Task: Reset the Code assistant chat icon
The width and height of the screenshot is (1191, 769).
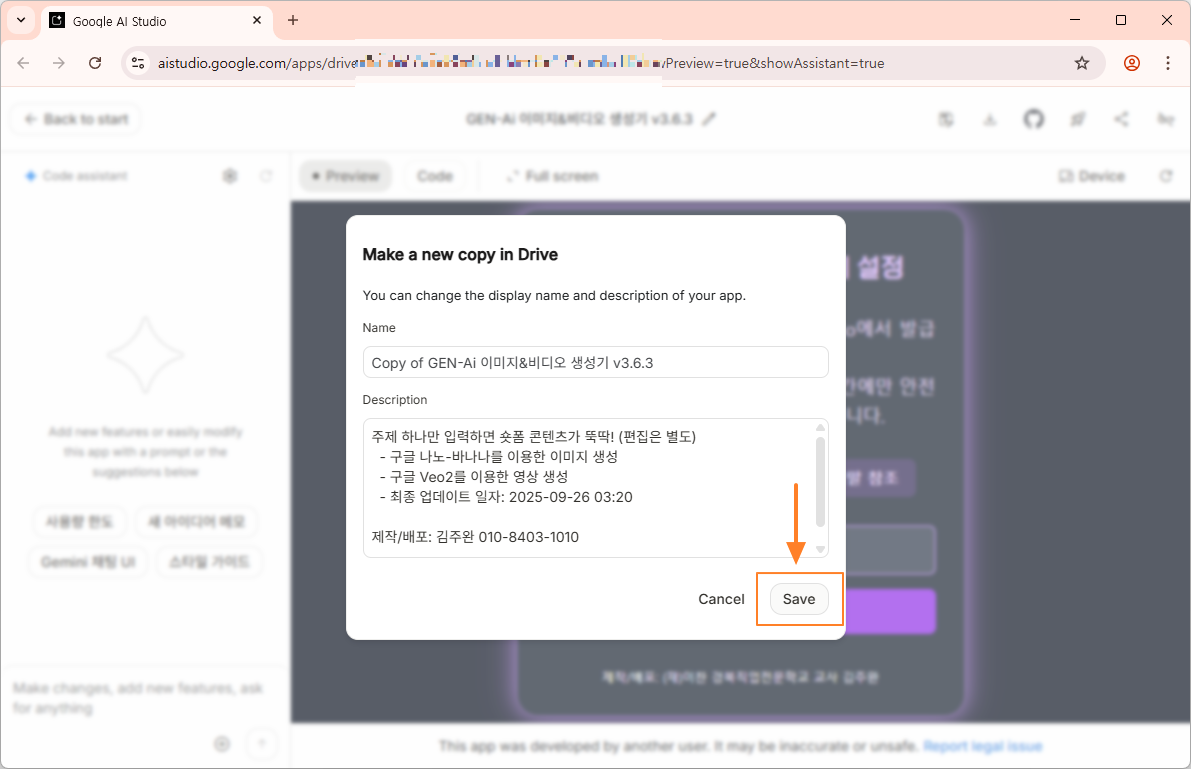Action: pos(266,176)
